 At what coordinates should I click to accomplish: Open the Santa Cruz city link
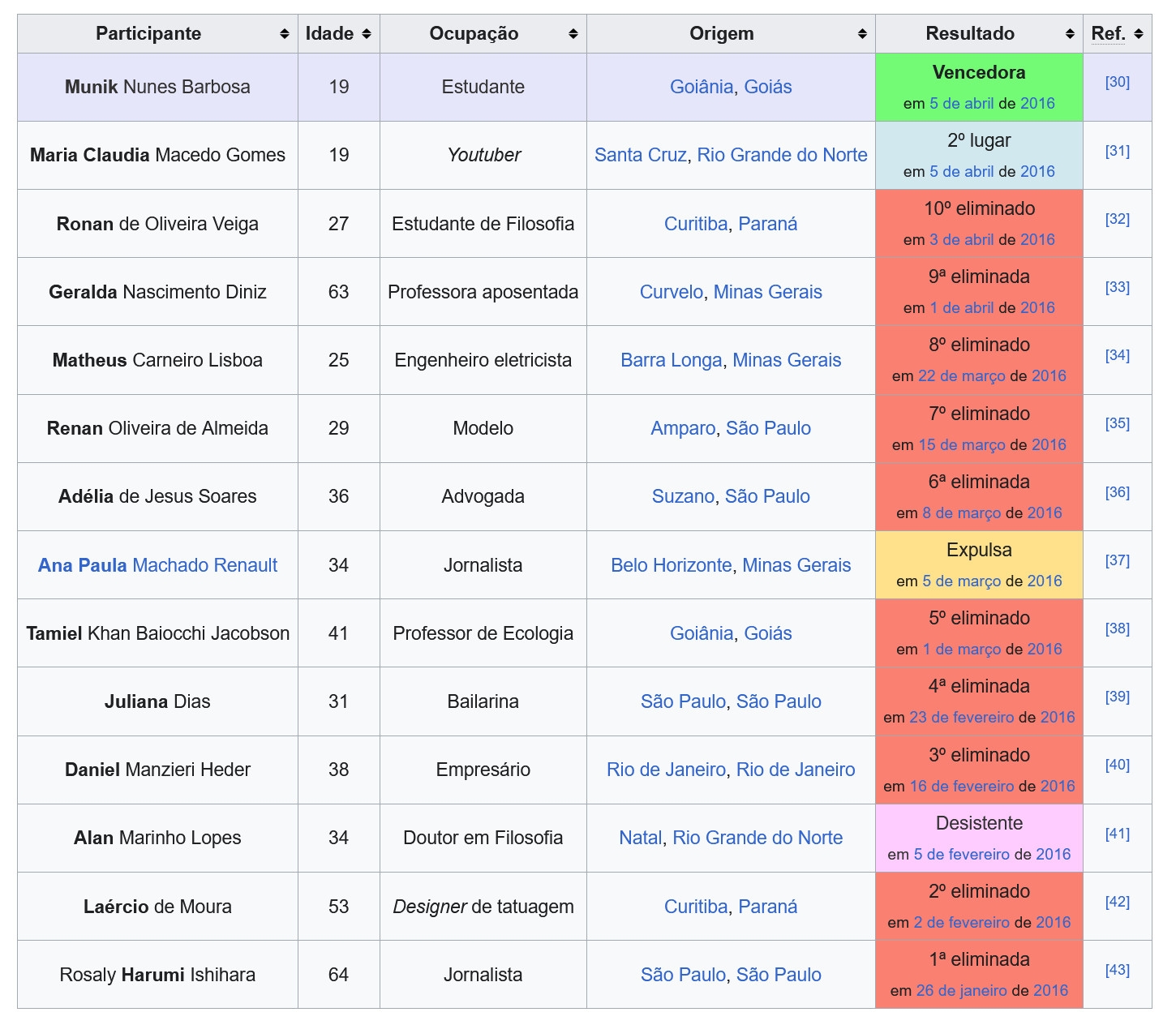[x=640, y=155]
